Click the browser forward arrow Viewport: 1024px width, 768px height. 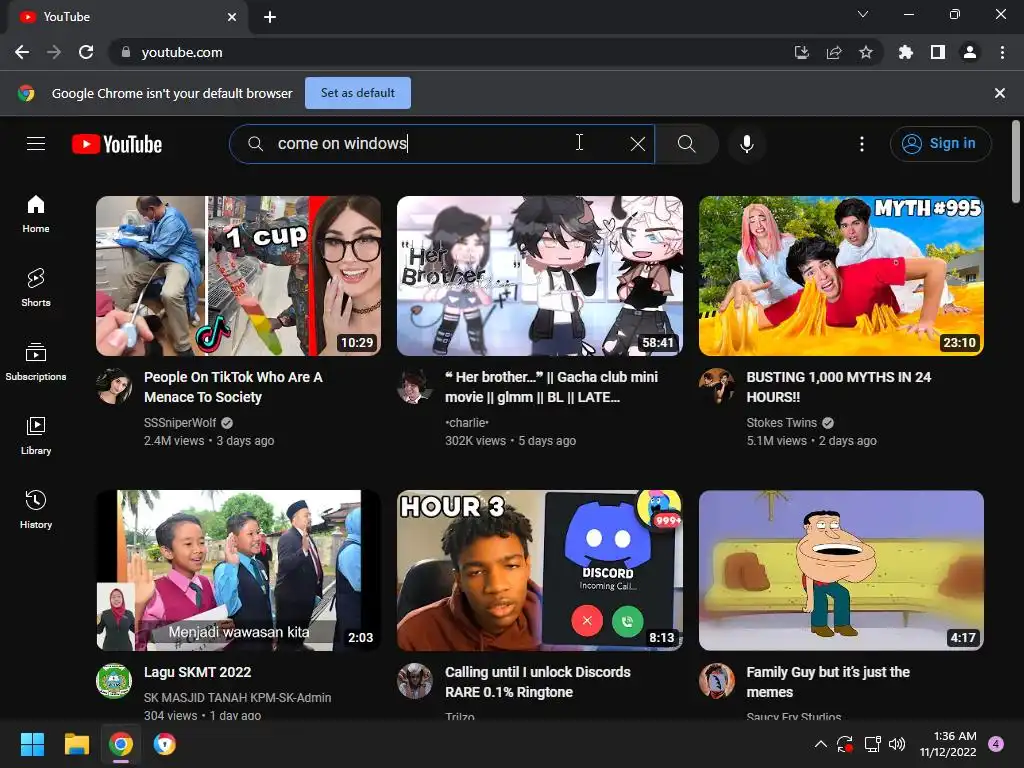(54, 52)
